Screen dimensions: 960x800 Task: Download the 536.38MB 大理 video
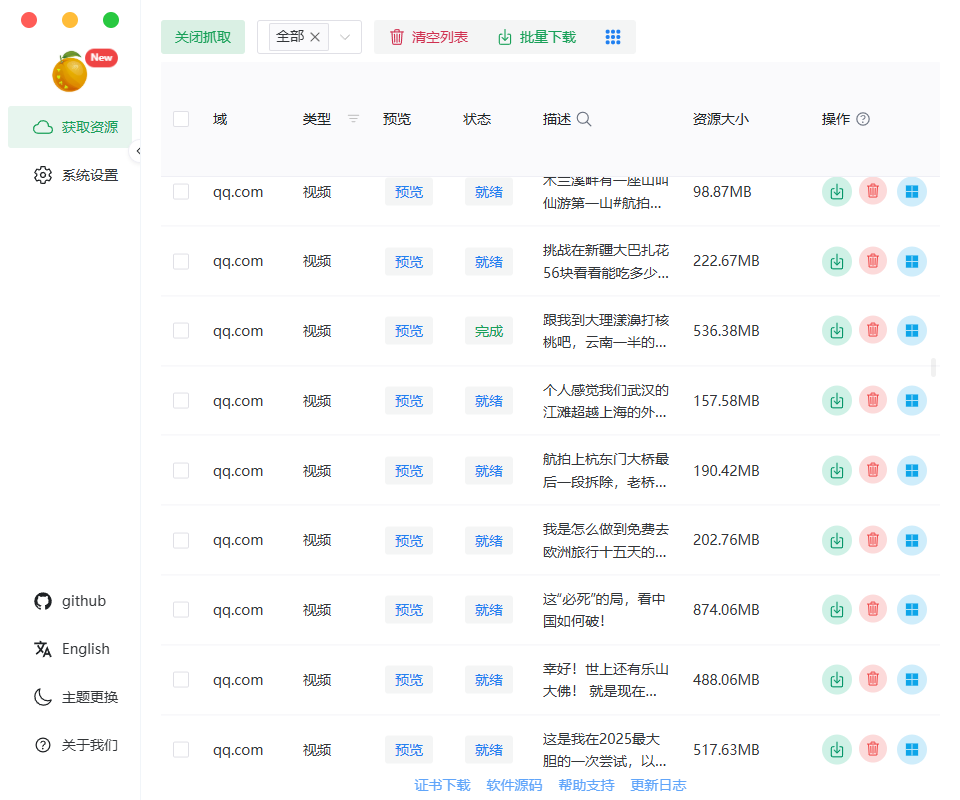coord(836,330)
